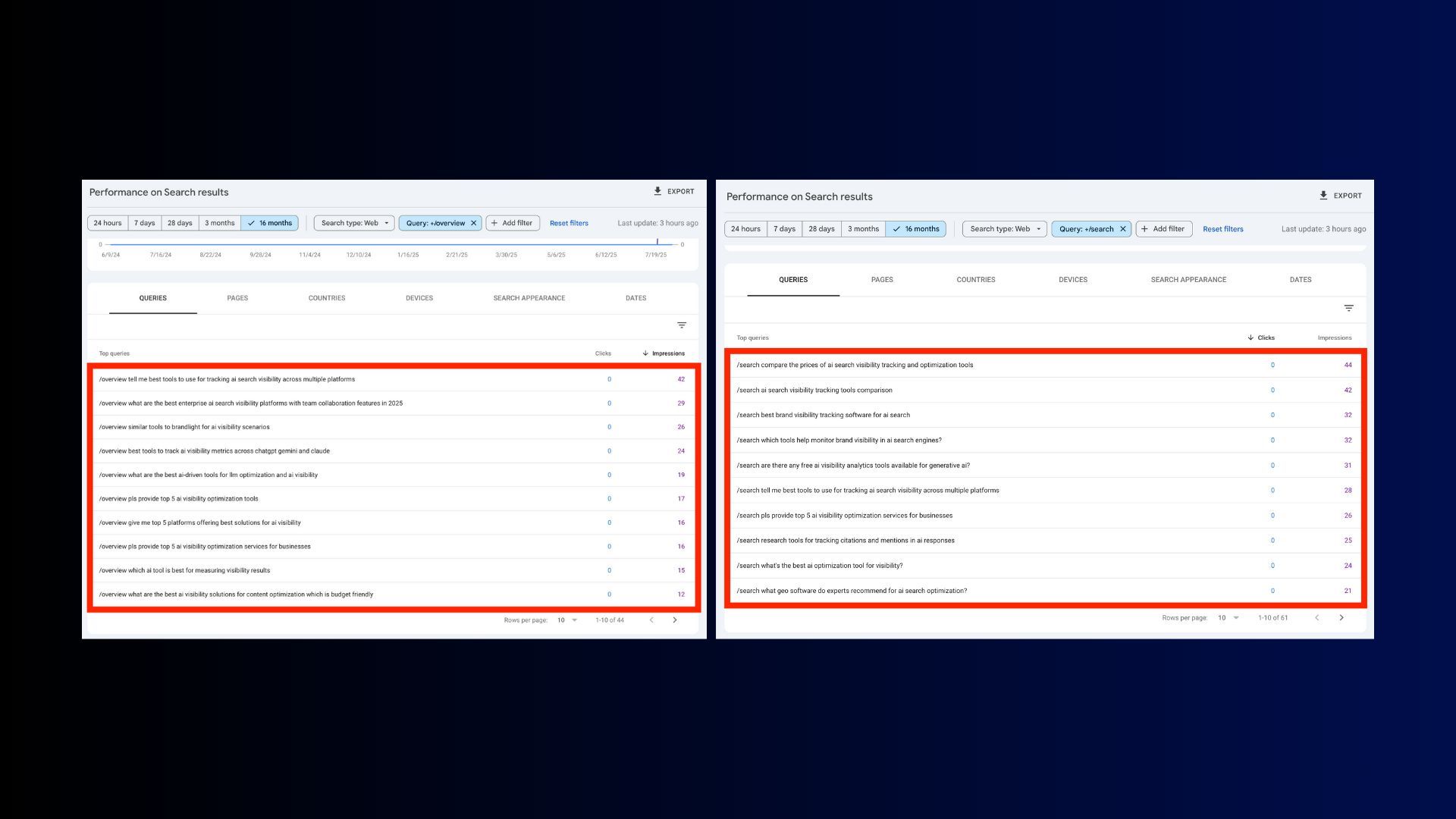1456x819 pixels.
Task: Click the EXPORT download icon on right panel
Action: click(1323, 195)
